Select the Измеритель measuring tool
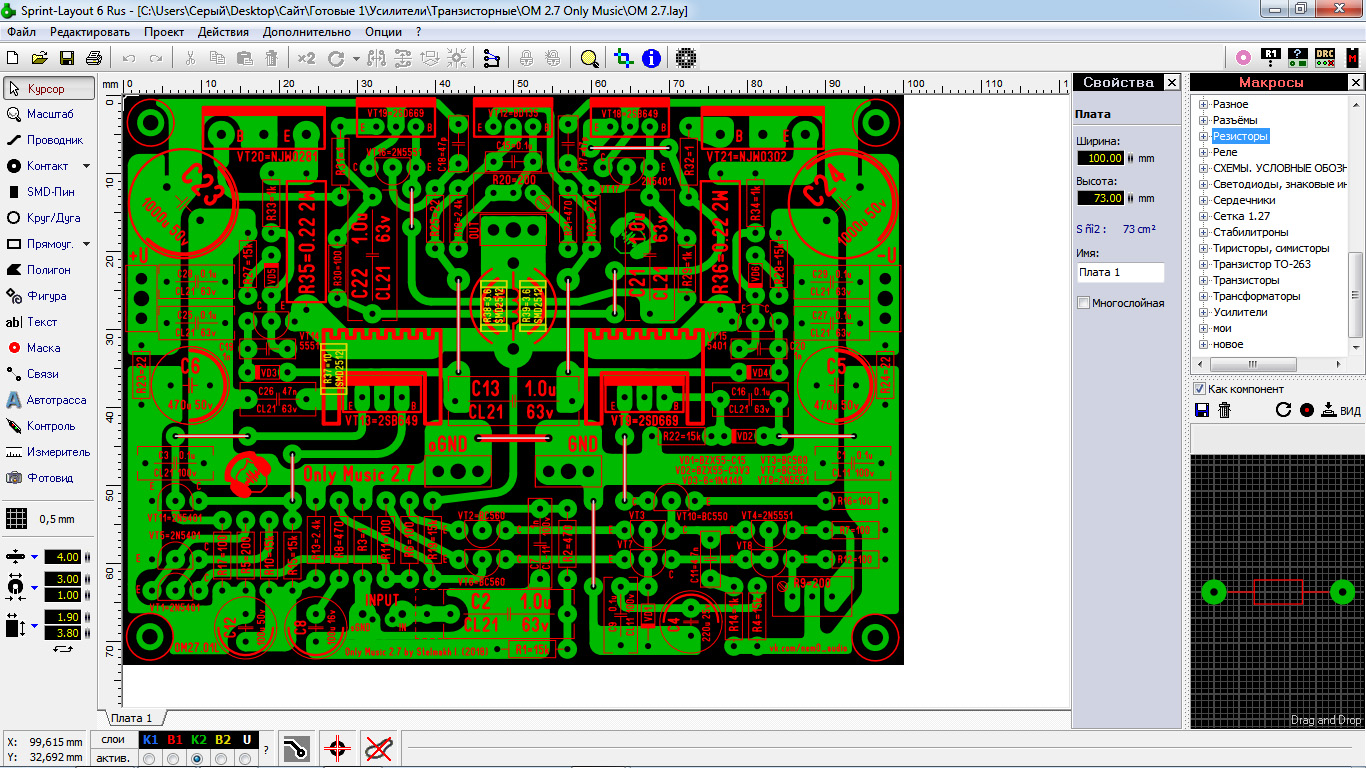 tap(46, 451)
